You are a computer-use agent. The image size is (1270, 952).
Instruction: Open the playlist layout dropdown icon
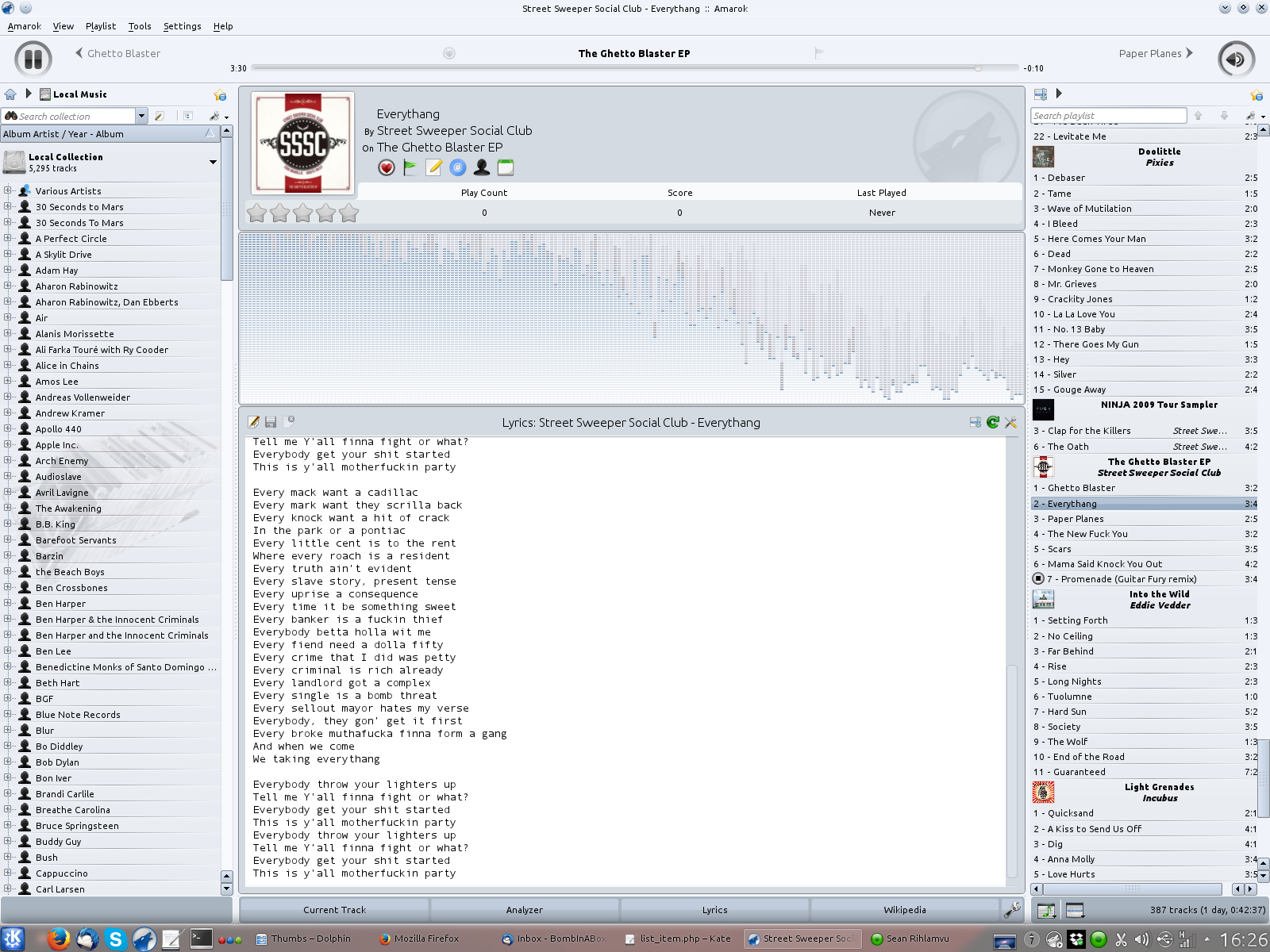click(x=1075, y=911)
